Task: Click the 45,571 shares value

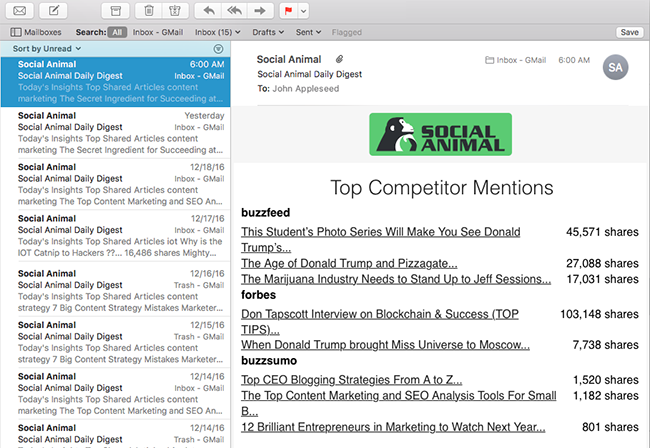Action: (602, 232)
